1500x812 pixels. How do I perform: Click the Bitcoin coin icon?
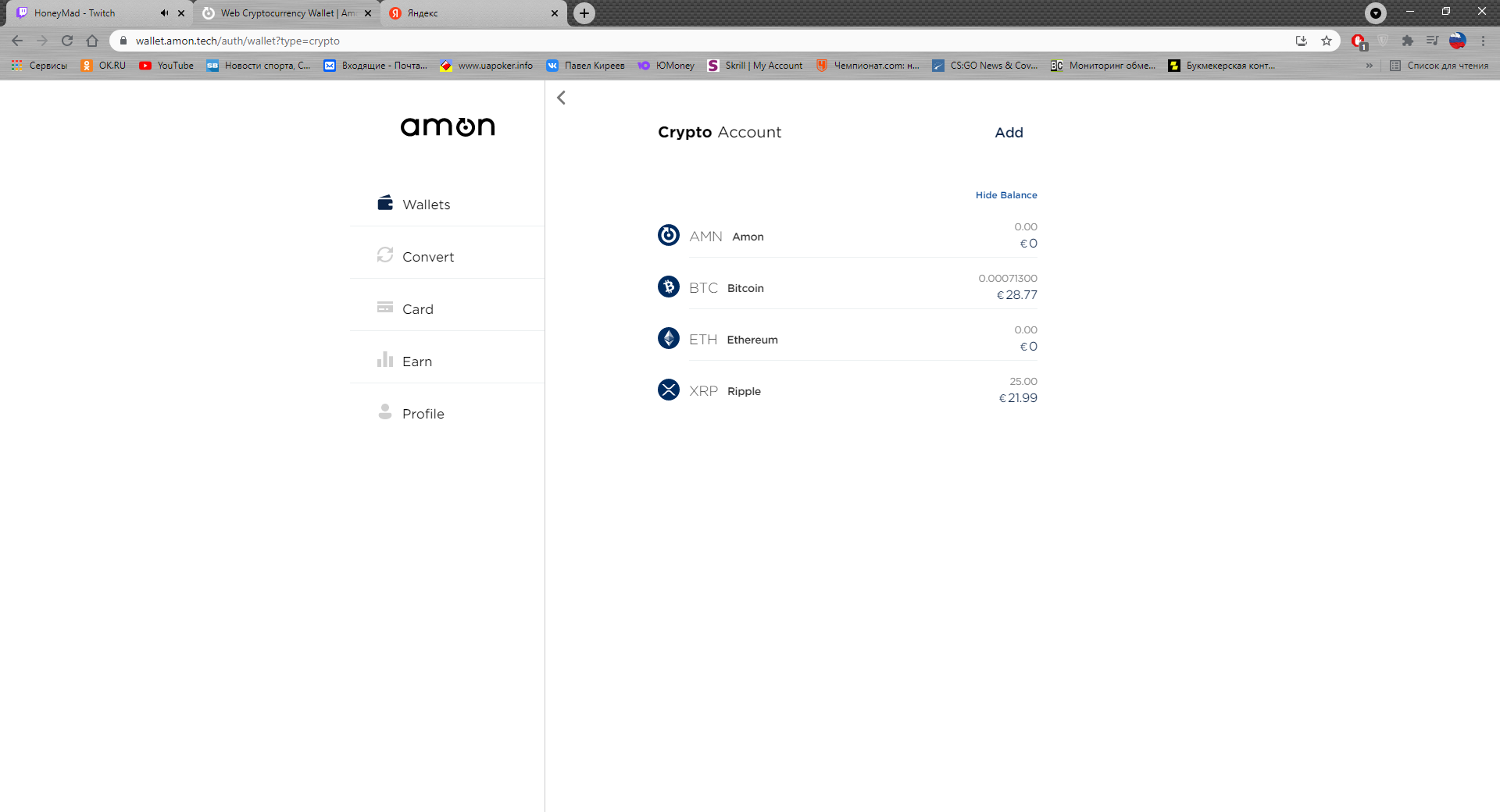(x=669, y=287)
